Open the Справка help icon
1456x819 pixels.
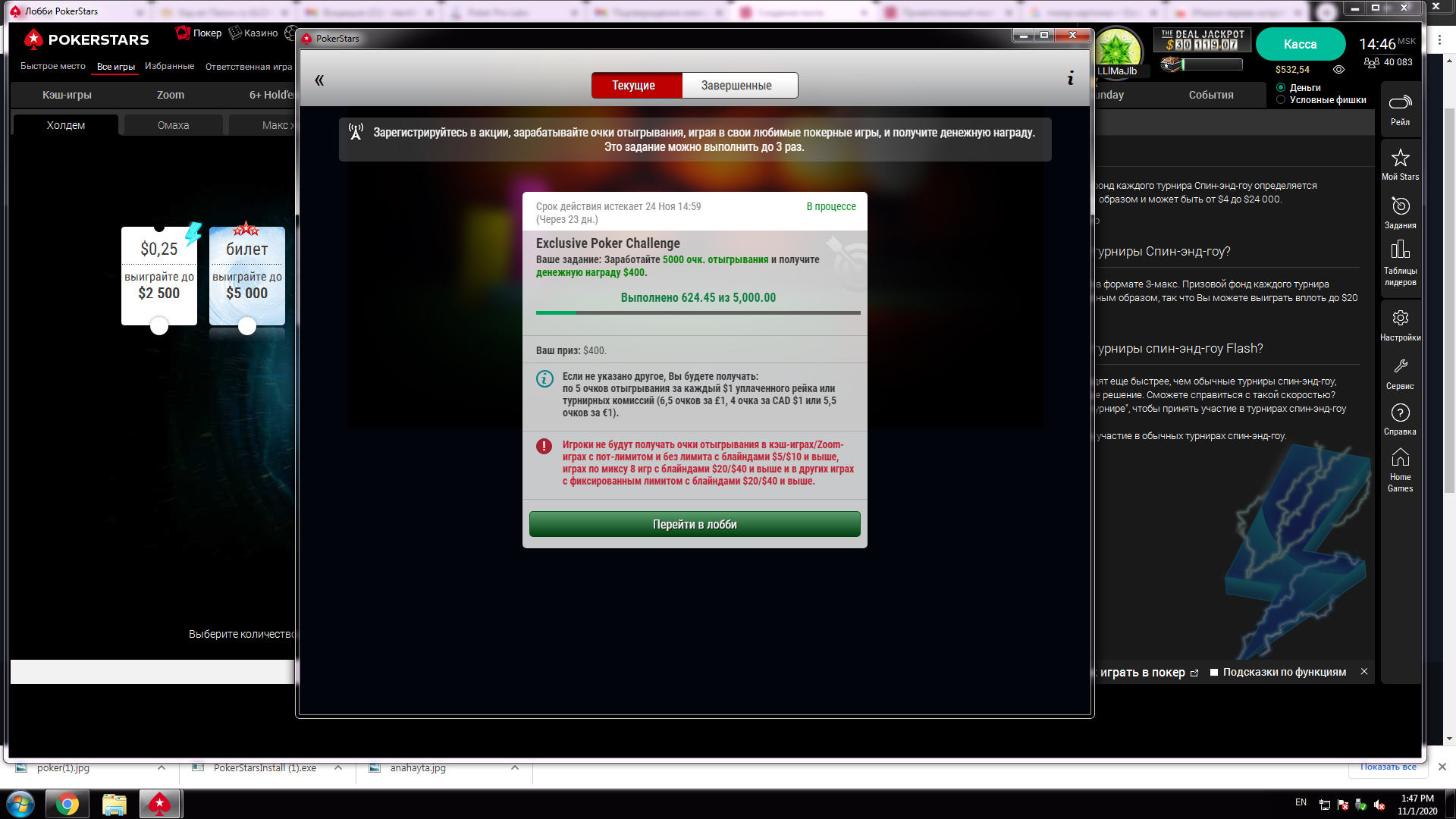1400,419
